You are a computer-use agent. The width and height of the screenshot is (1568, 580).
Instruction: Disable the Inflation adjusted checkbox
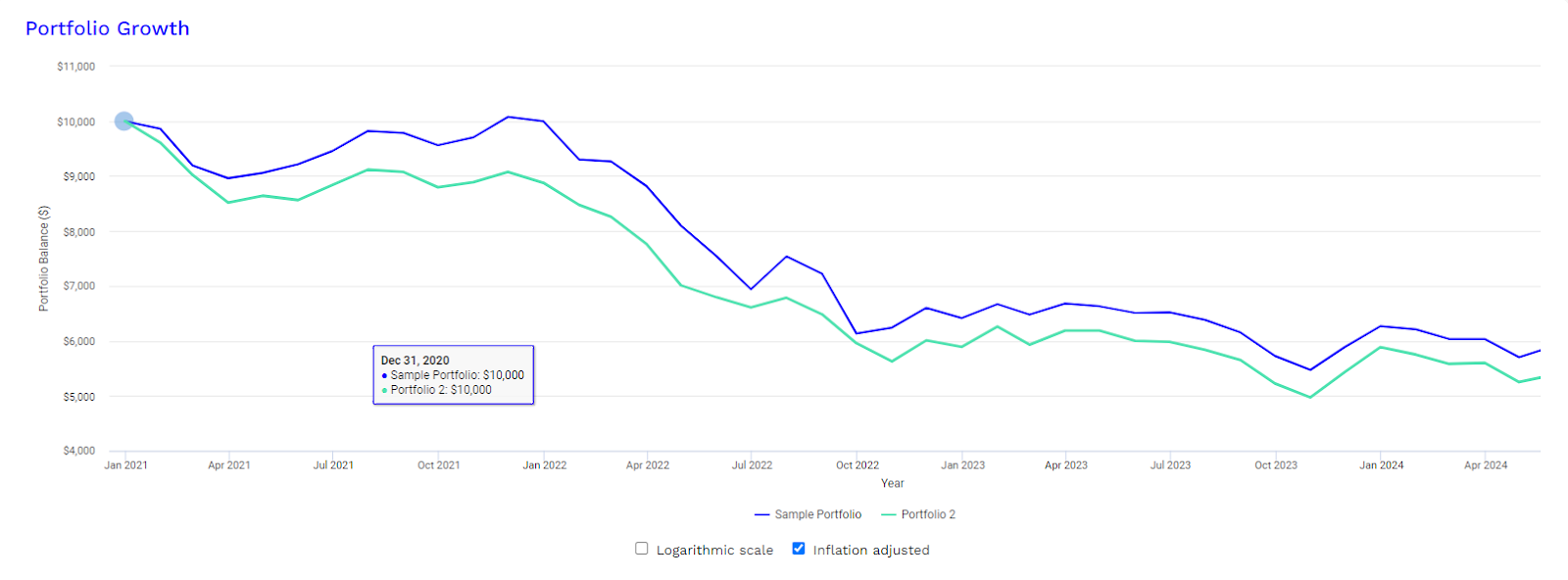(x=797, y=549)
